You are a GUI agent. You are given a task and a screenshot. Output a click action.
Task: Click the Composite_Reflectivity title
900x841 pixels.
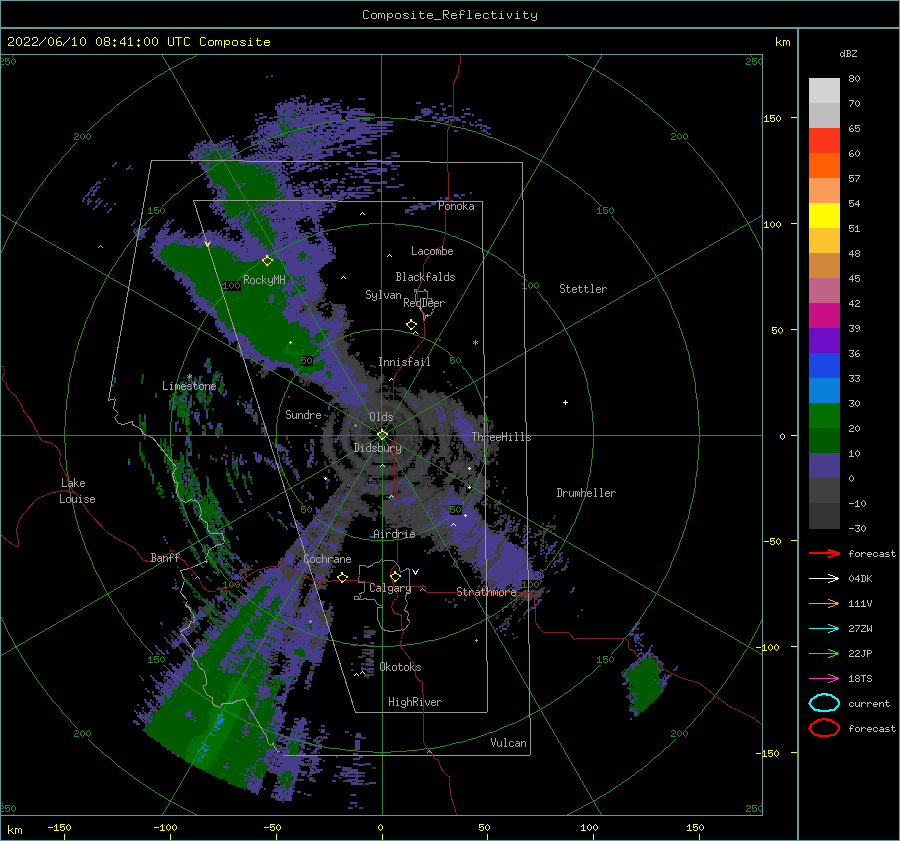pos(450,15)
